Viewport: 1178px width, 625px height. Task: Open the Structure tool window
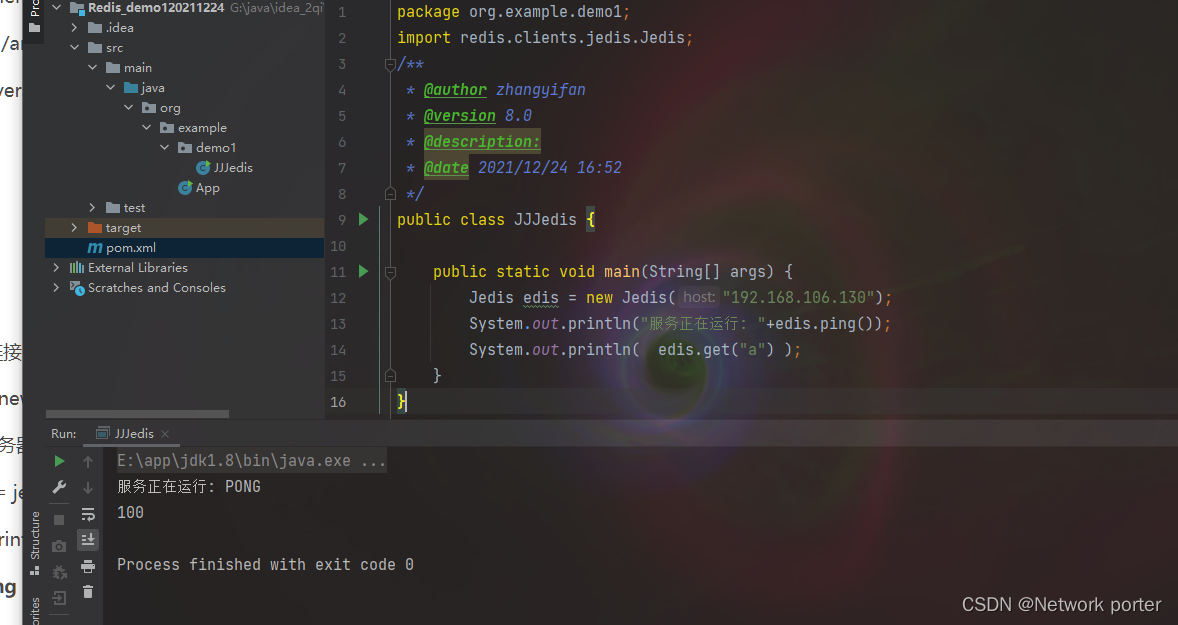[35, 542]
